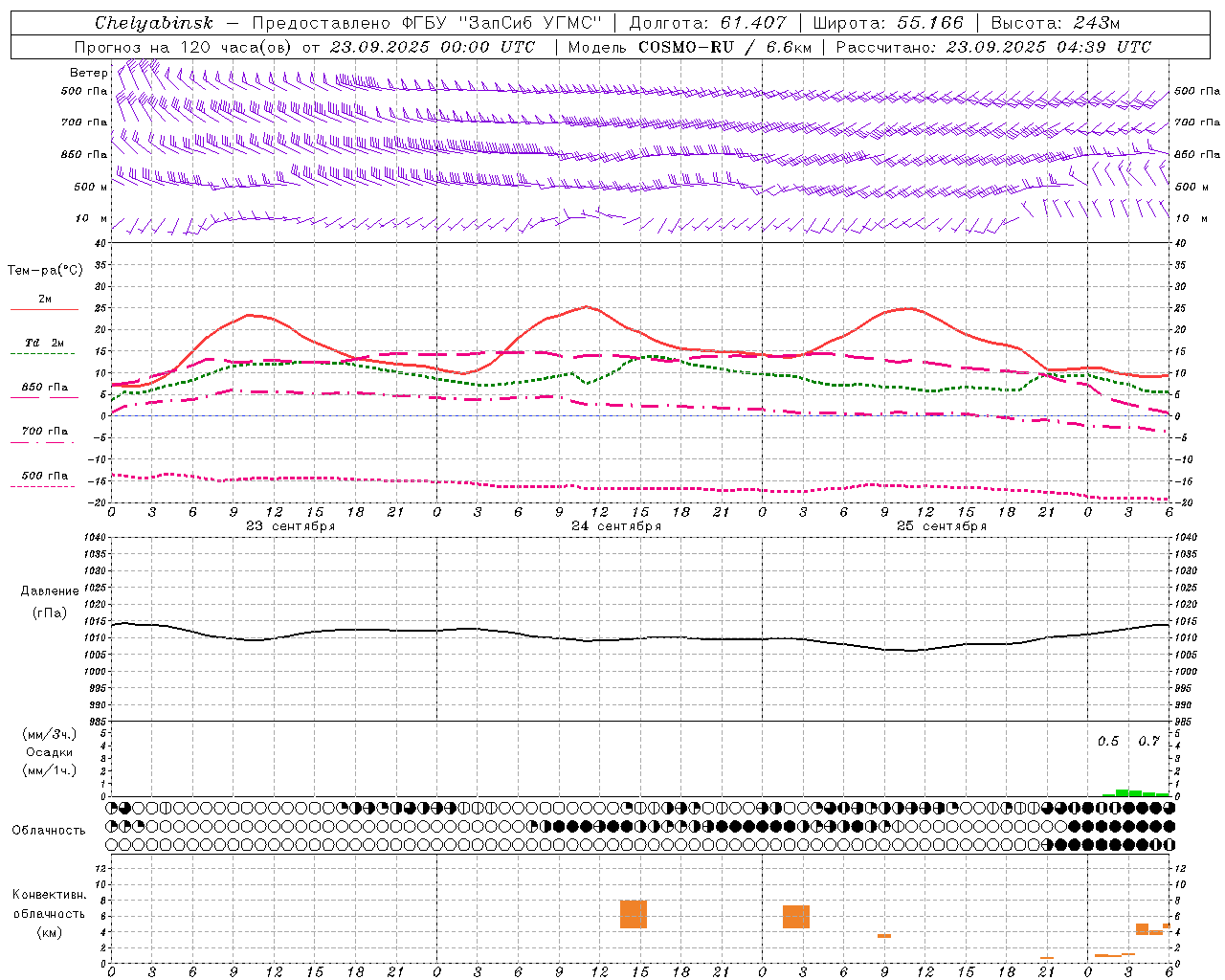Click the (мм/3ч.) precipitation unit label

50,735
